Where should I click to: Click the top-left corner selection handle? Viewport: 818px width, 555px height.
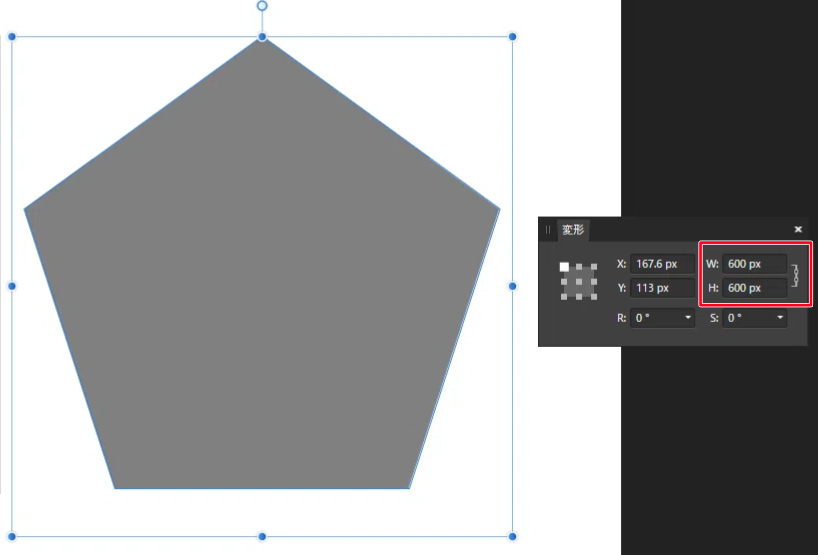12,37
